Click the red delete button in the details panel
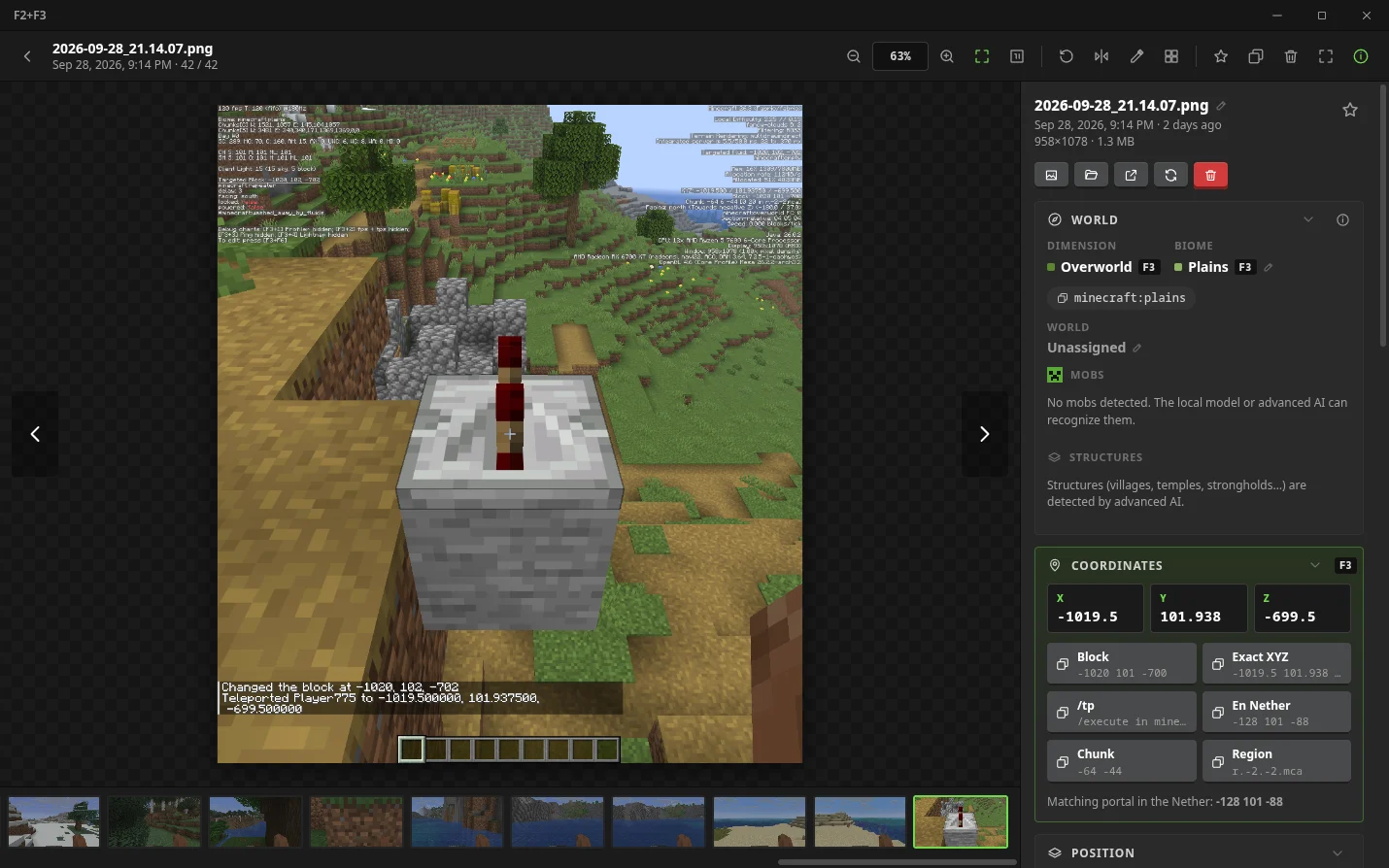The image size is (1389, 868). (x=1210, y=175)
